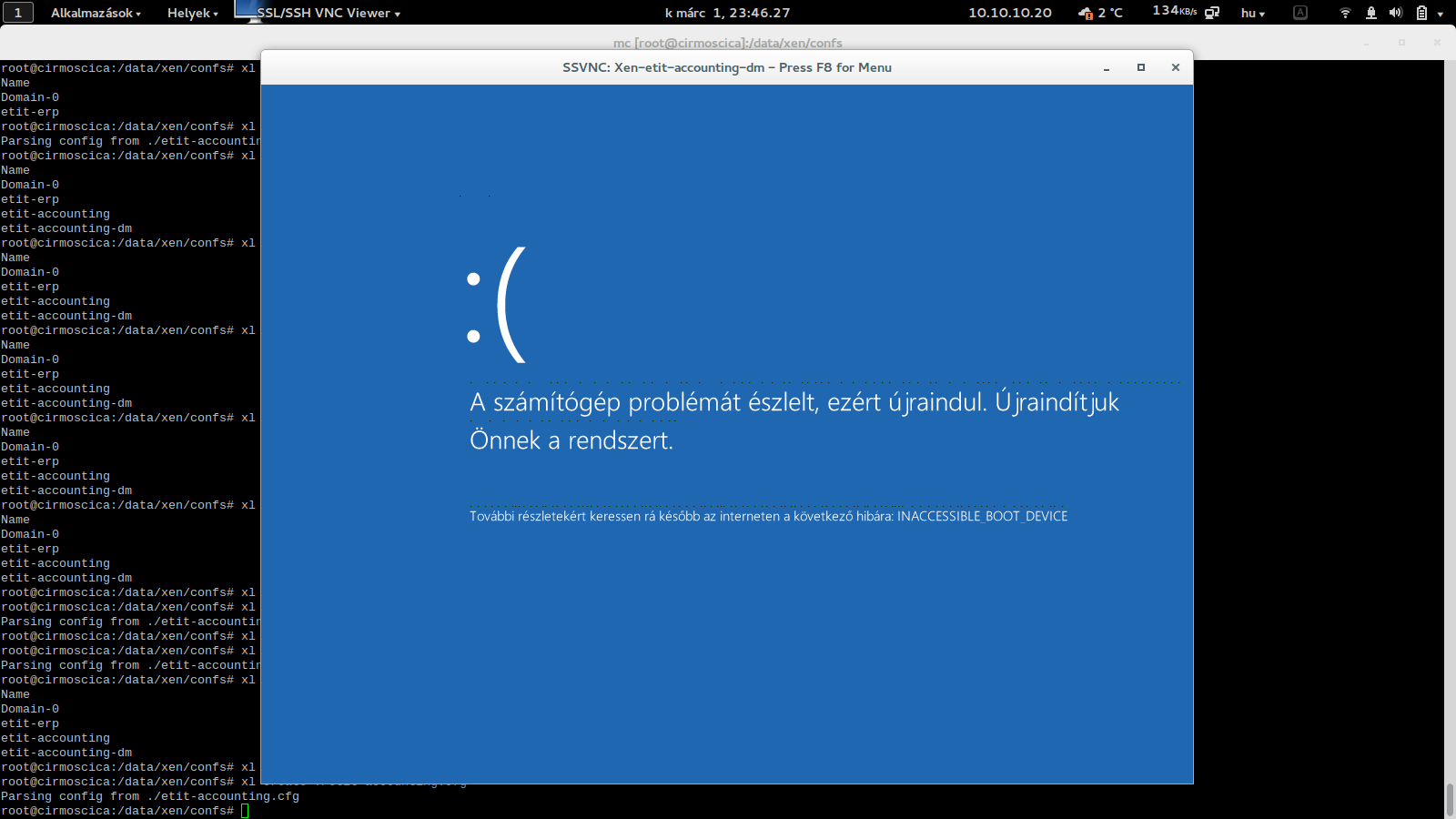Open the Alkalmazások menu
The height and width of the screenshot is (819, 1456).
96,13
